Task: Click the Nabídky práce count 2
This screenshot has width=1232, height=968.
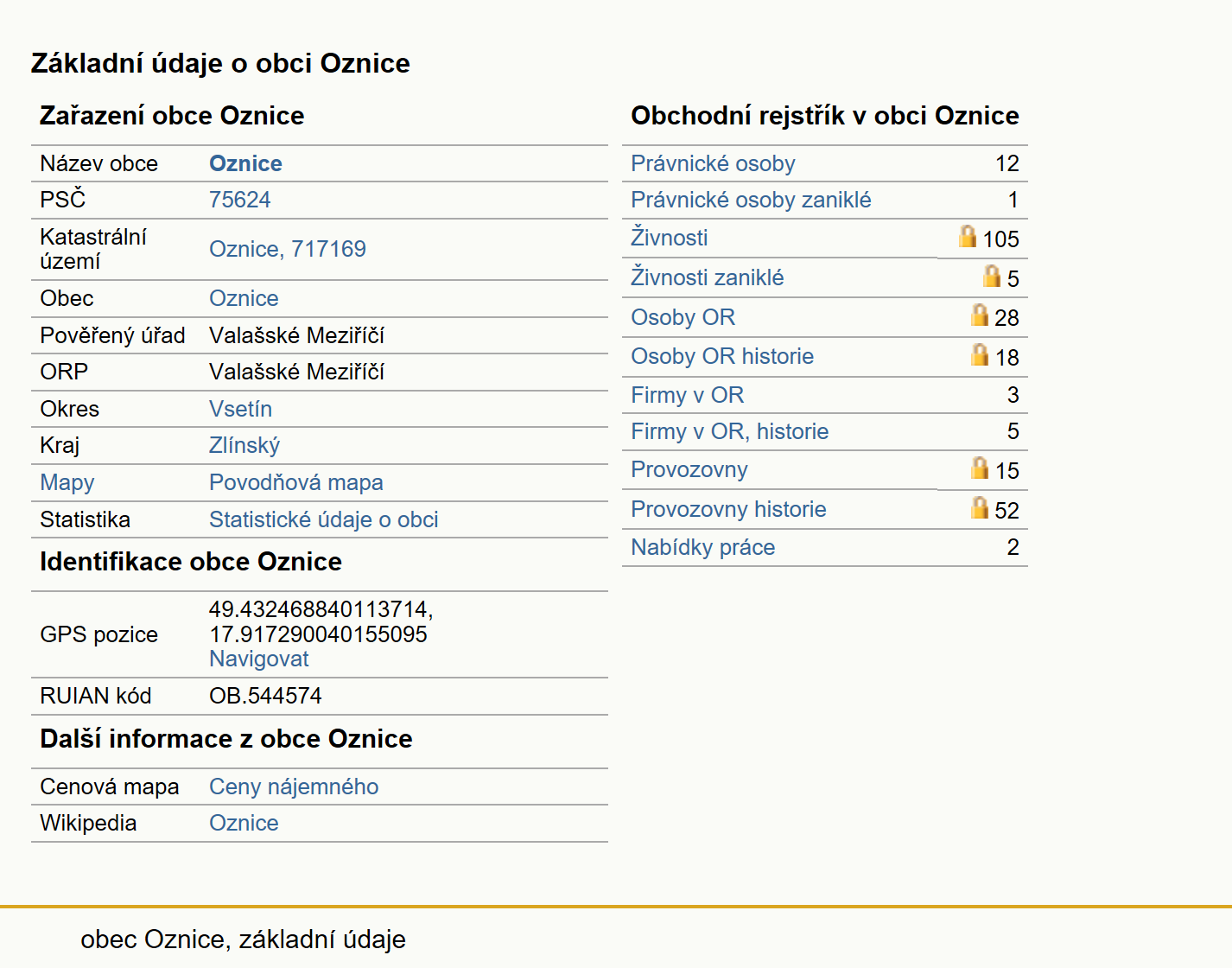Action: (x=1013, y=547)
